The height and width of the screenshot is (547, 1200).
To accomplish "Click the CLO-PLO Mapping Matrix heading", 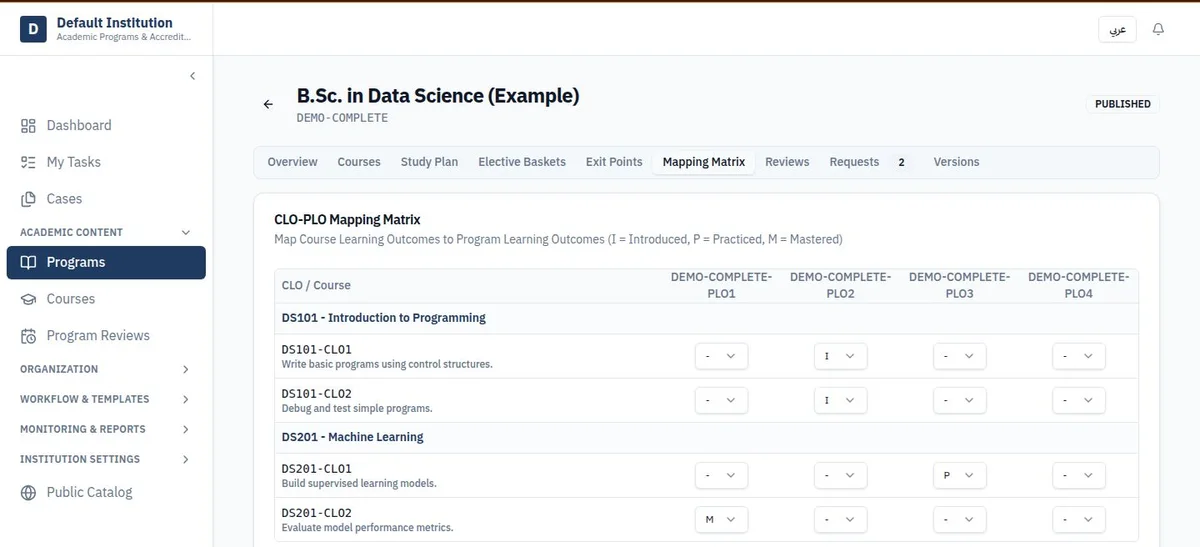I will pos(347,219).
